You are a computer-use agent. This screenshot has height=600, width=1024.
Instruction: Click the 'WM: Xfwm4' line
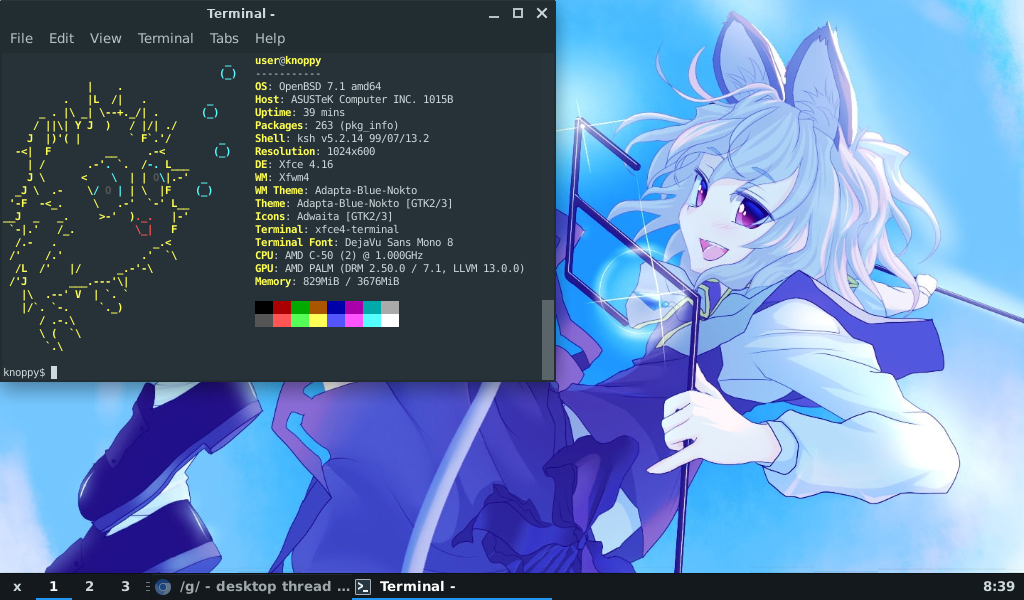pyautogui.click(x=282, y=178)
